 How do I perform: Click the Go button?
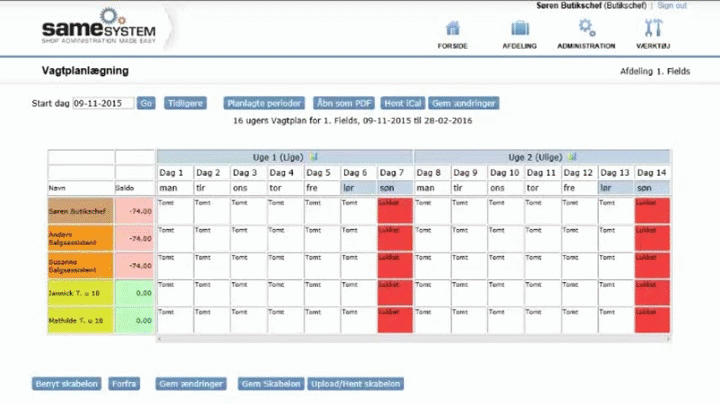pos(146,103)
